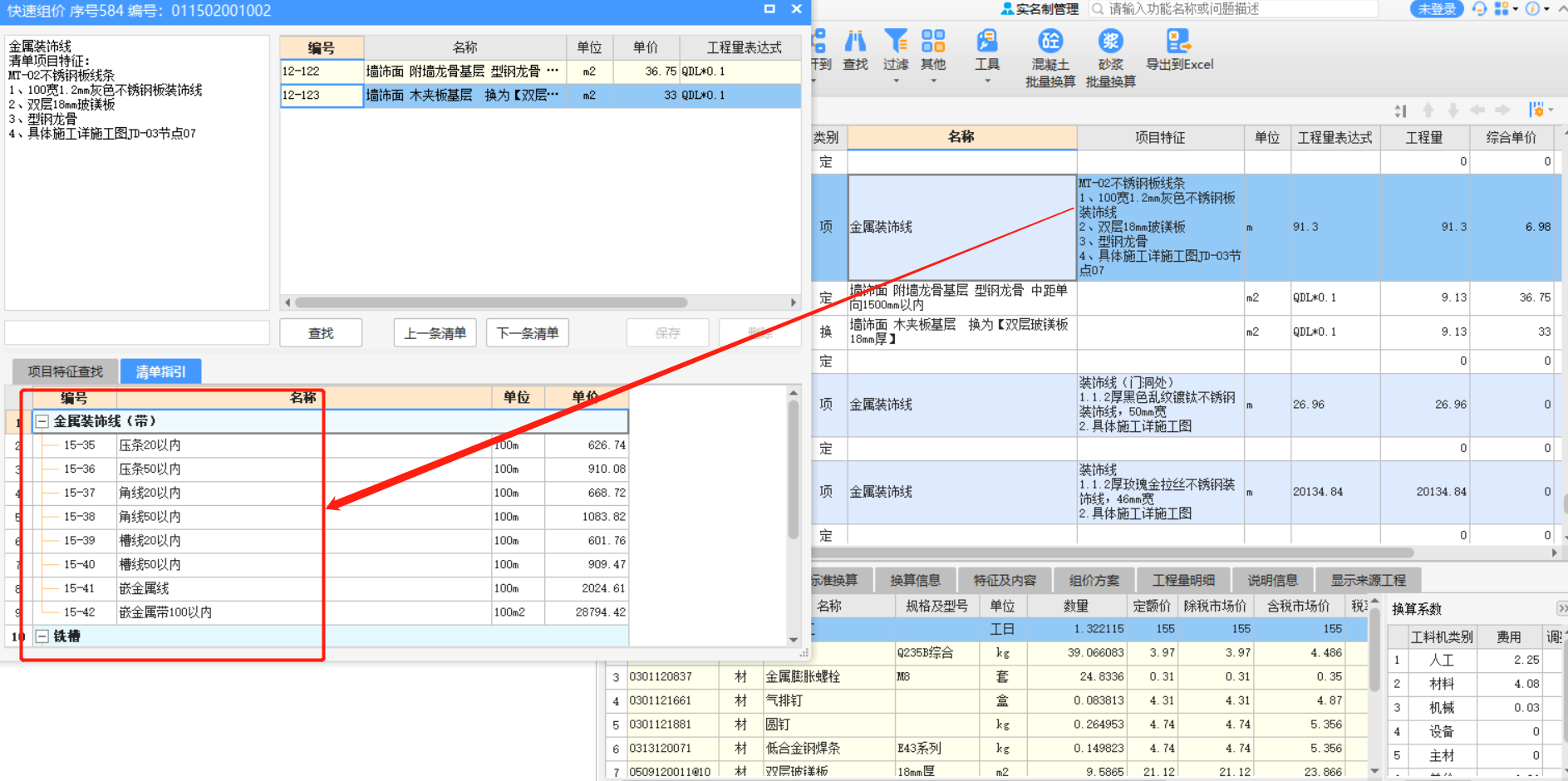The image size is (1568, 781).
Task: Open 换算信息 tab
Action: point(915,580)
